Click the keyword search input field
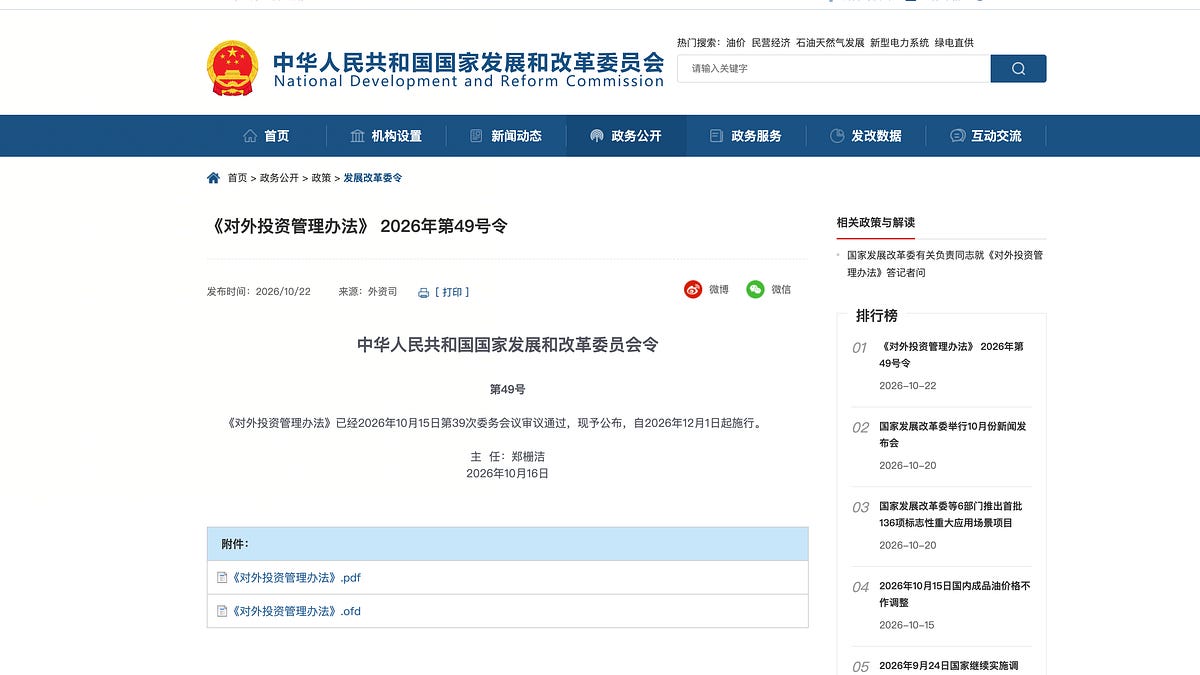This screenshot has height=675, width=1200. [834, 68]
